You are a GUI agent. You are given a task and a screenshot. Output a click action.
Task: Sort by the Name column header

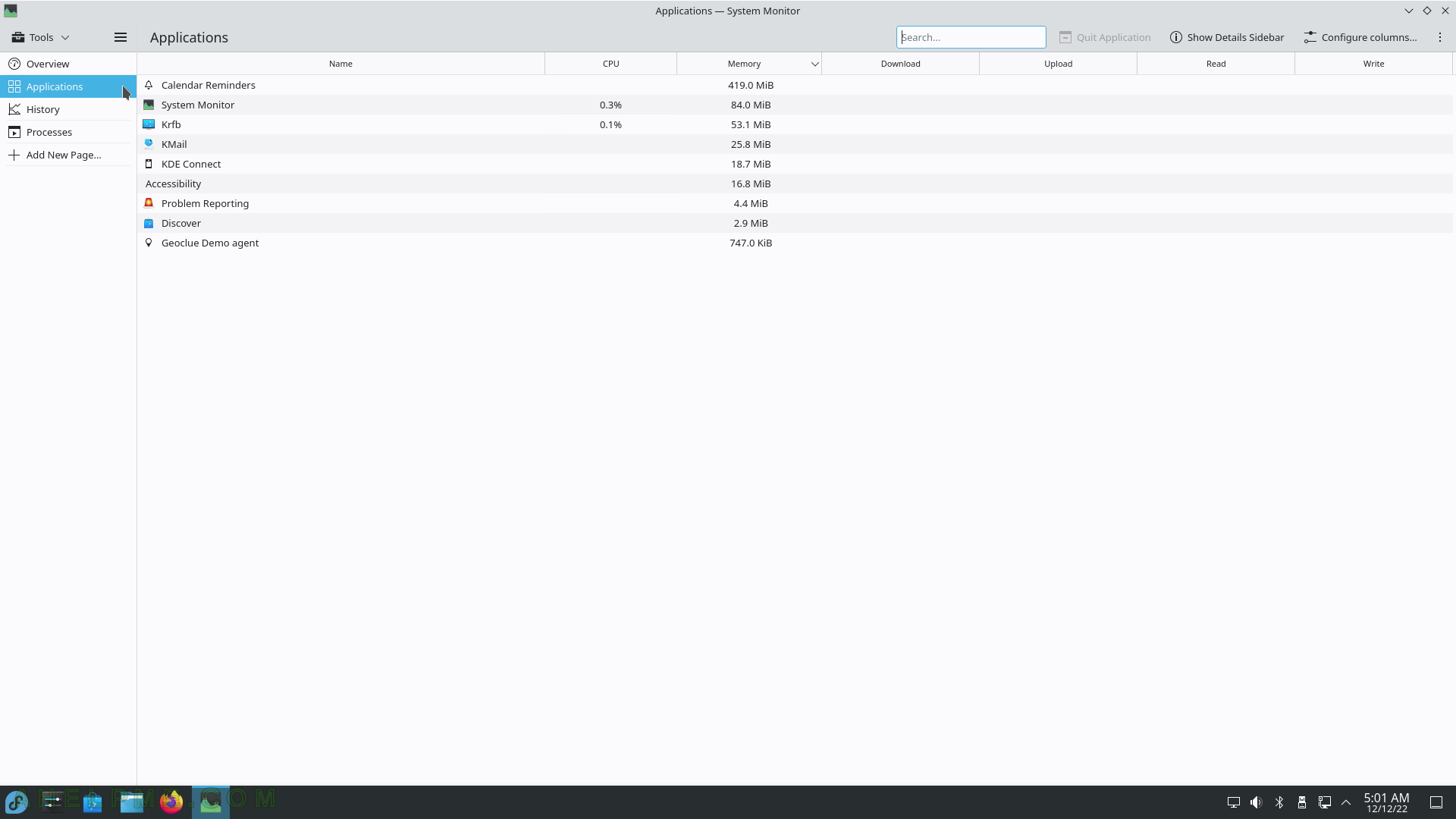click(340, 64)
